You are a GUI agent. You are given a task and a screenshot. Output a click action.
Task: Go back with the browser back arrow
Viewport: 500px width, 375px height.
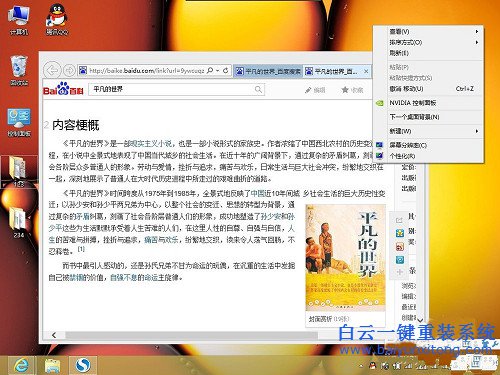click(52, 70)
